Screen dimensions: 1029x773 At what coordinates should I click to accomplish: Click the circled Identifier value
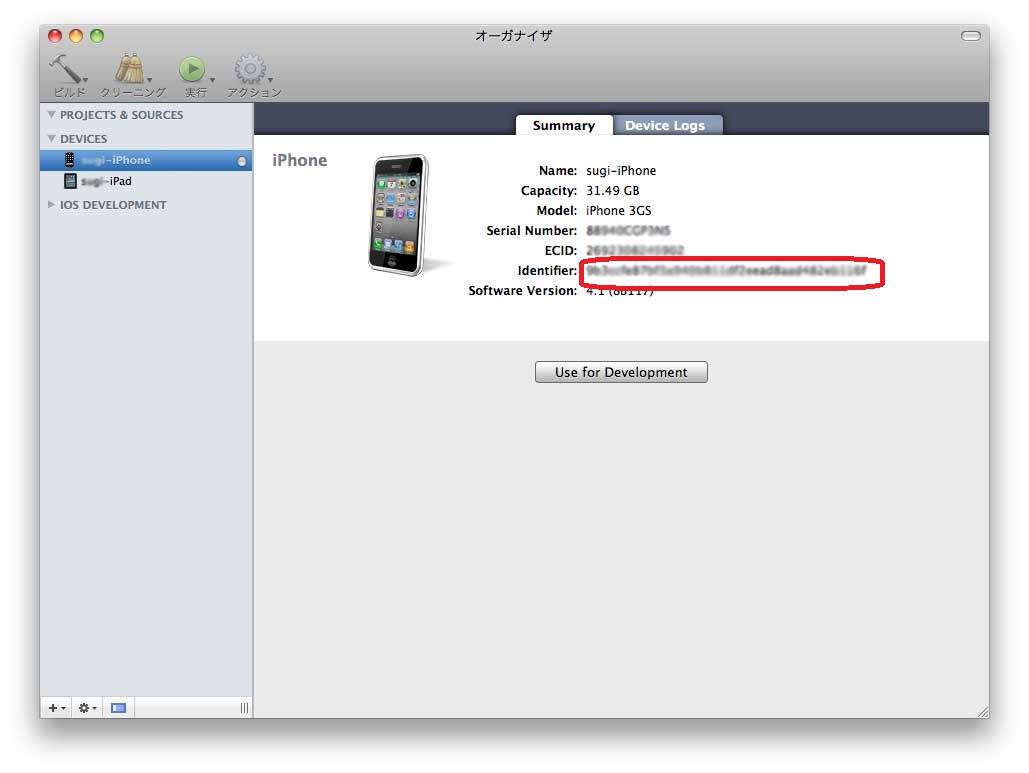coord(727,271)
